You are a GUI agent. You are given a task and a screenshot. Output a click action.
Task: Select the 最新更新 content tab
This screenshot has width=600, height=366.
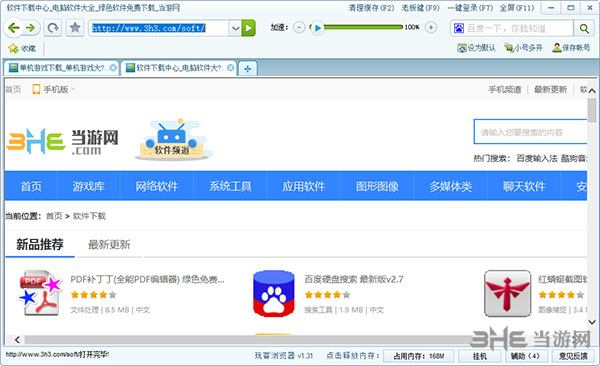pyautogui.click(x=109, y=245)
